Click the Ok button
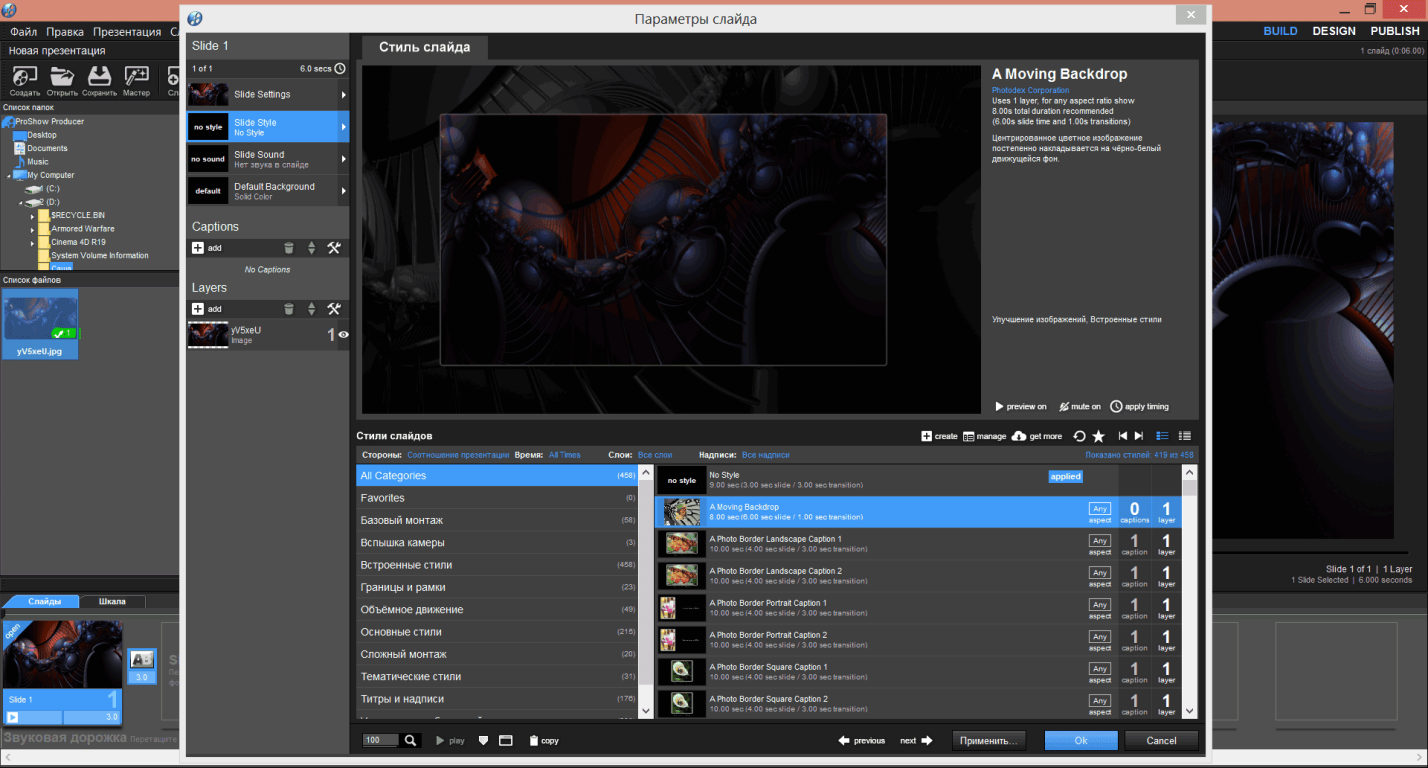Viewport: 1428px width, 768px height. click(1080, 741)
